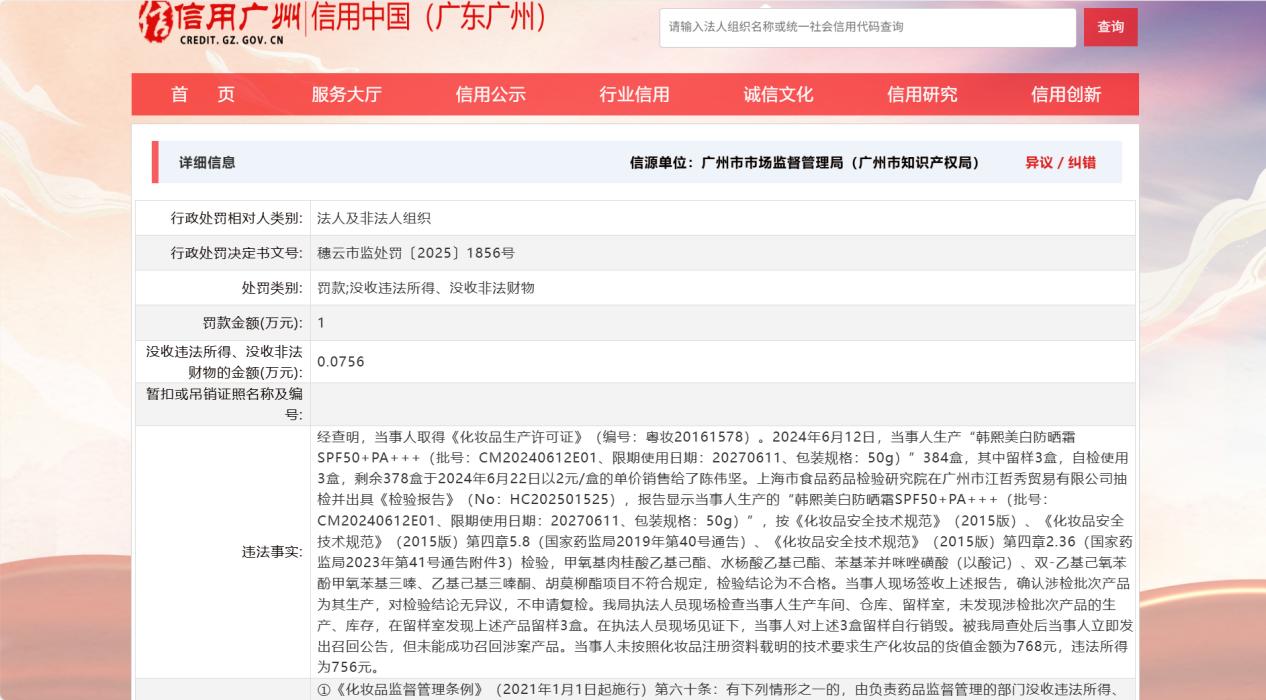This screenshot has height=700, width=1266.
Task: Open the 行业信用 menu item
Action: pos(634,95)
